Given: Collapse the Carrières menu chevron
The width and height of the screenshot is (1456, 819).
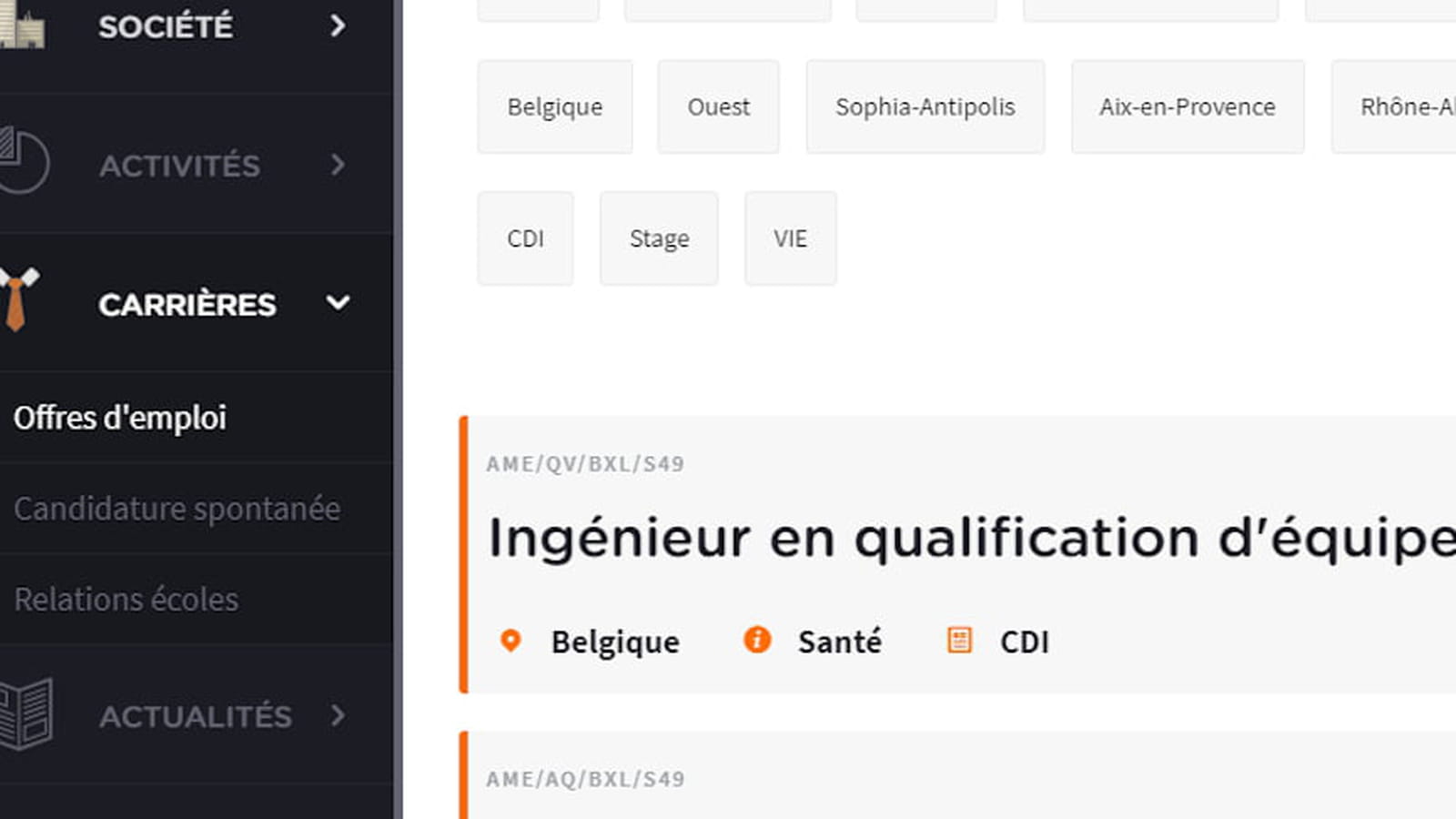Looking at the screenshot, I should point(338,303).
